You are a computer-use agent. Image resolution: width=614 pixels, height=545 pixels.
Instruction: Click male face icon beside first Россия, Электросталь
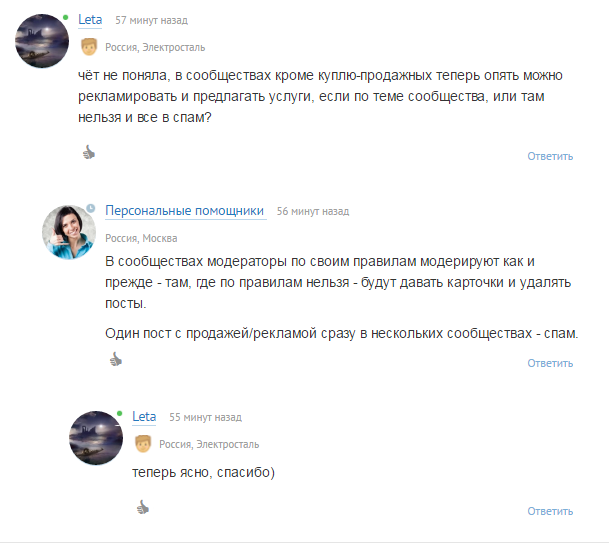coord(89,47)
